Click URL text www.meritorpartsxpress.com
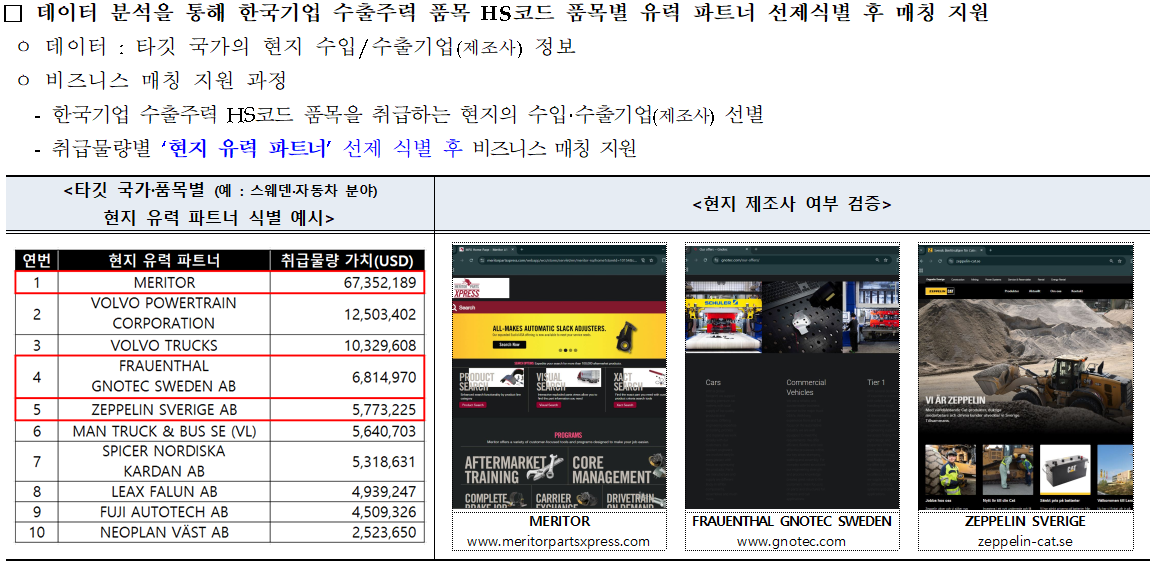This screenshot has height=569, width=1157. point(558,542)
